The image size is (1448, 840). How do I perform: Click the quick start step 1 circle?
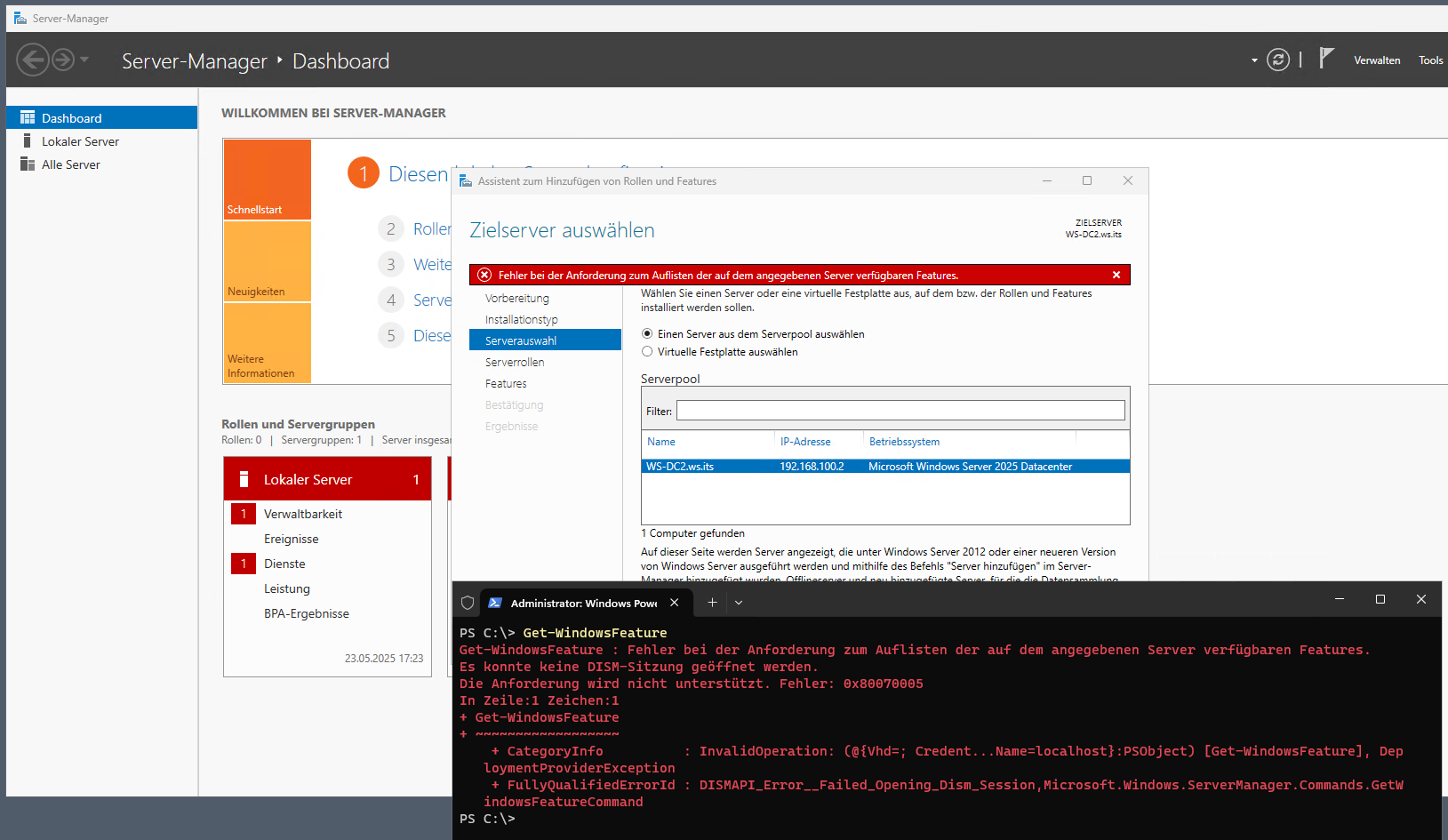364,173
